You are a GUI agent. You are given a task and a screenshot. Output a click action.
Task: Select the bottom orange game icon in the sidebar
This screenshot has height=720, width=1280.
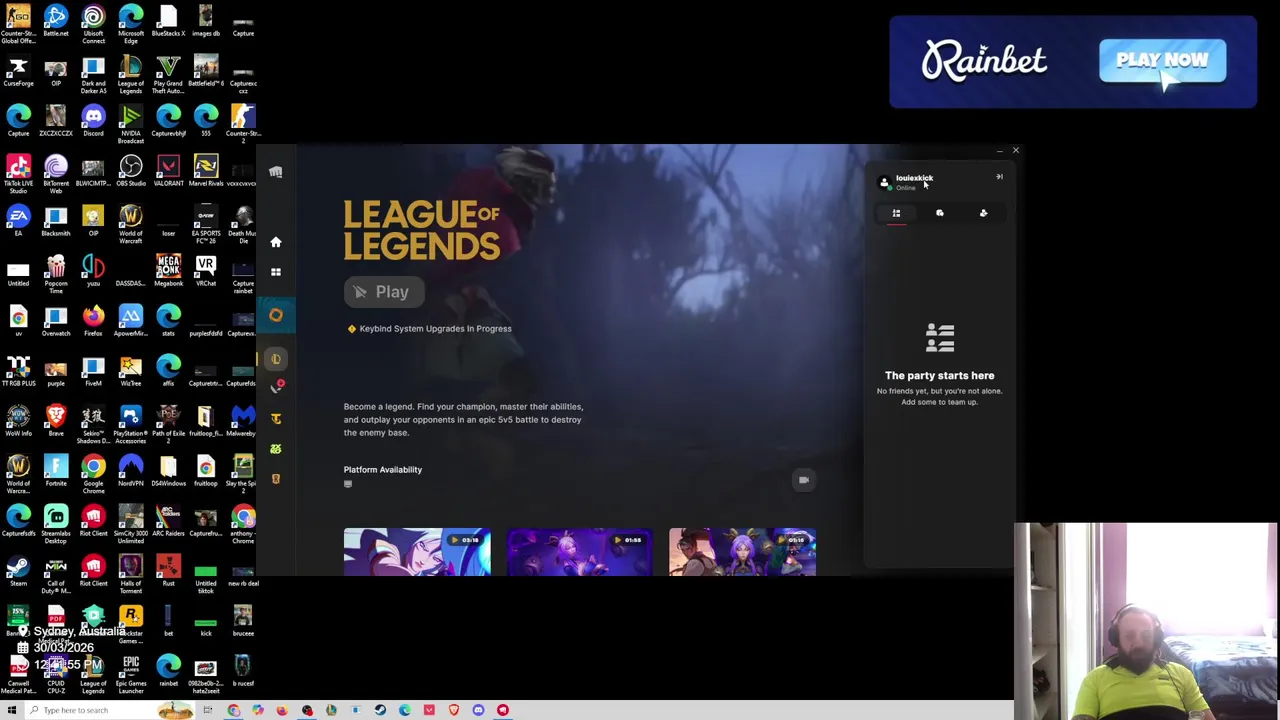[276, 479]
